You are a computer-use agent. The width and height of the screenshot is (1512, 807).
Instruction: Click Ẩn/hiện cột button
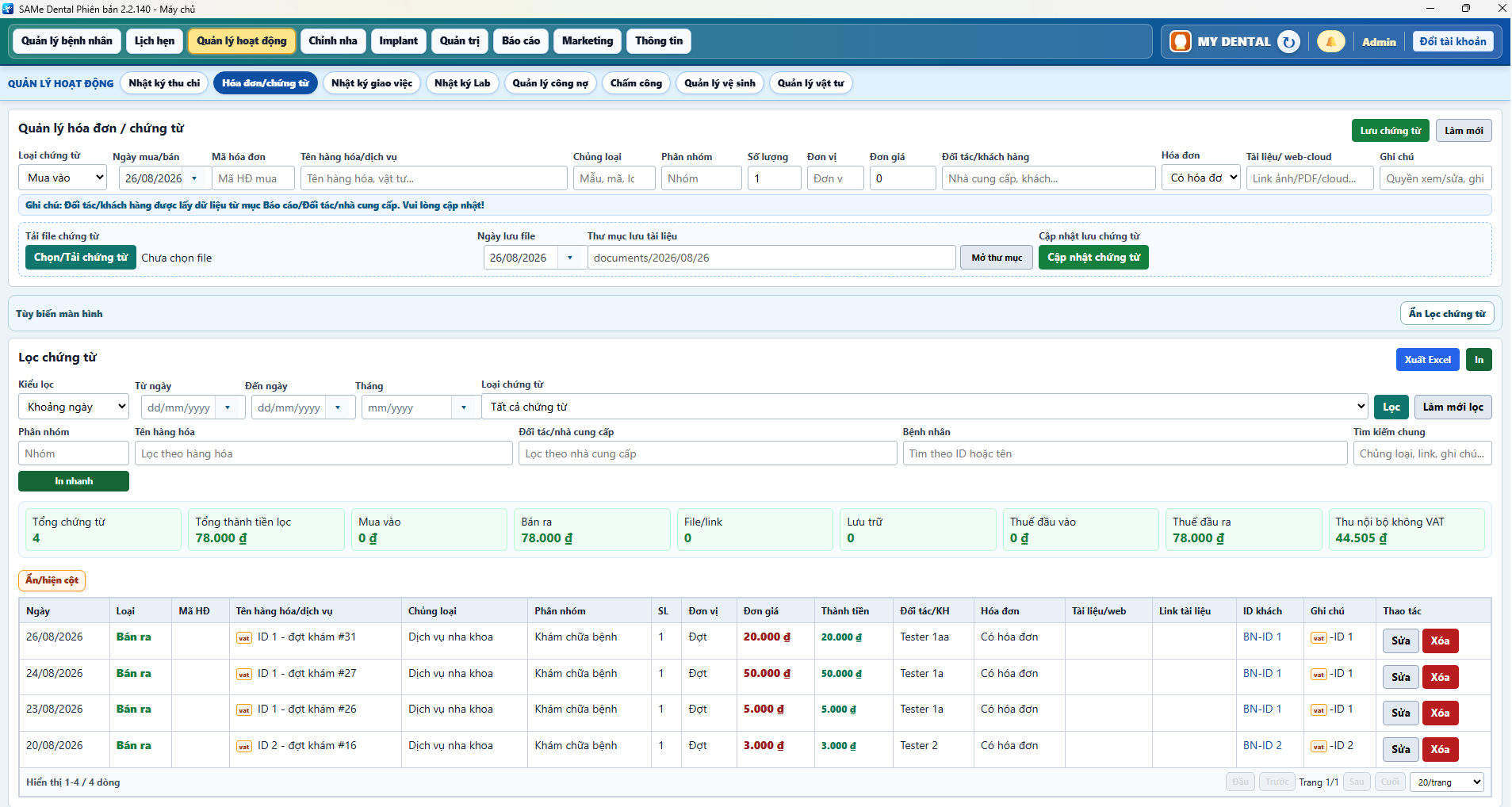tap(52, 580)
